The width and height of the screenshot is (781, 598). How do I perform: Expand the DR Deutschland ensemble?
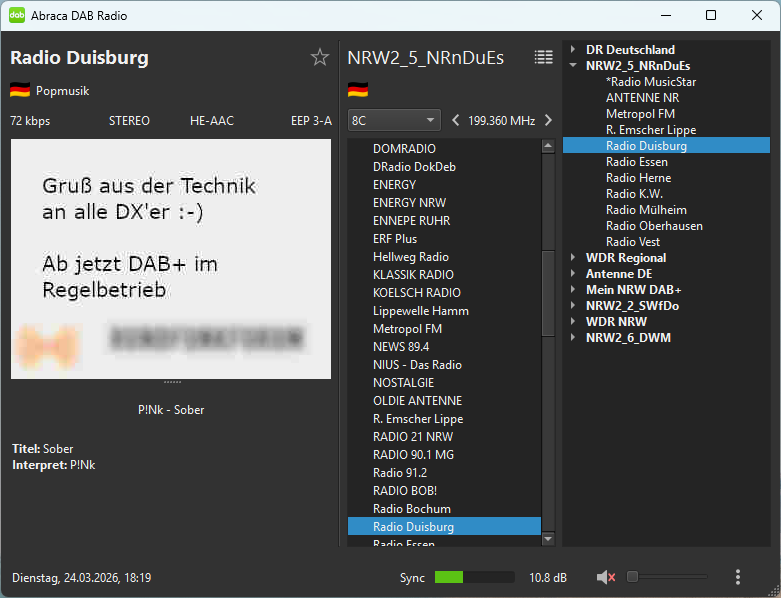[x=573, y=50]
